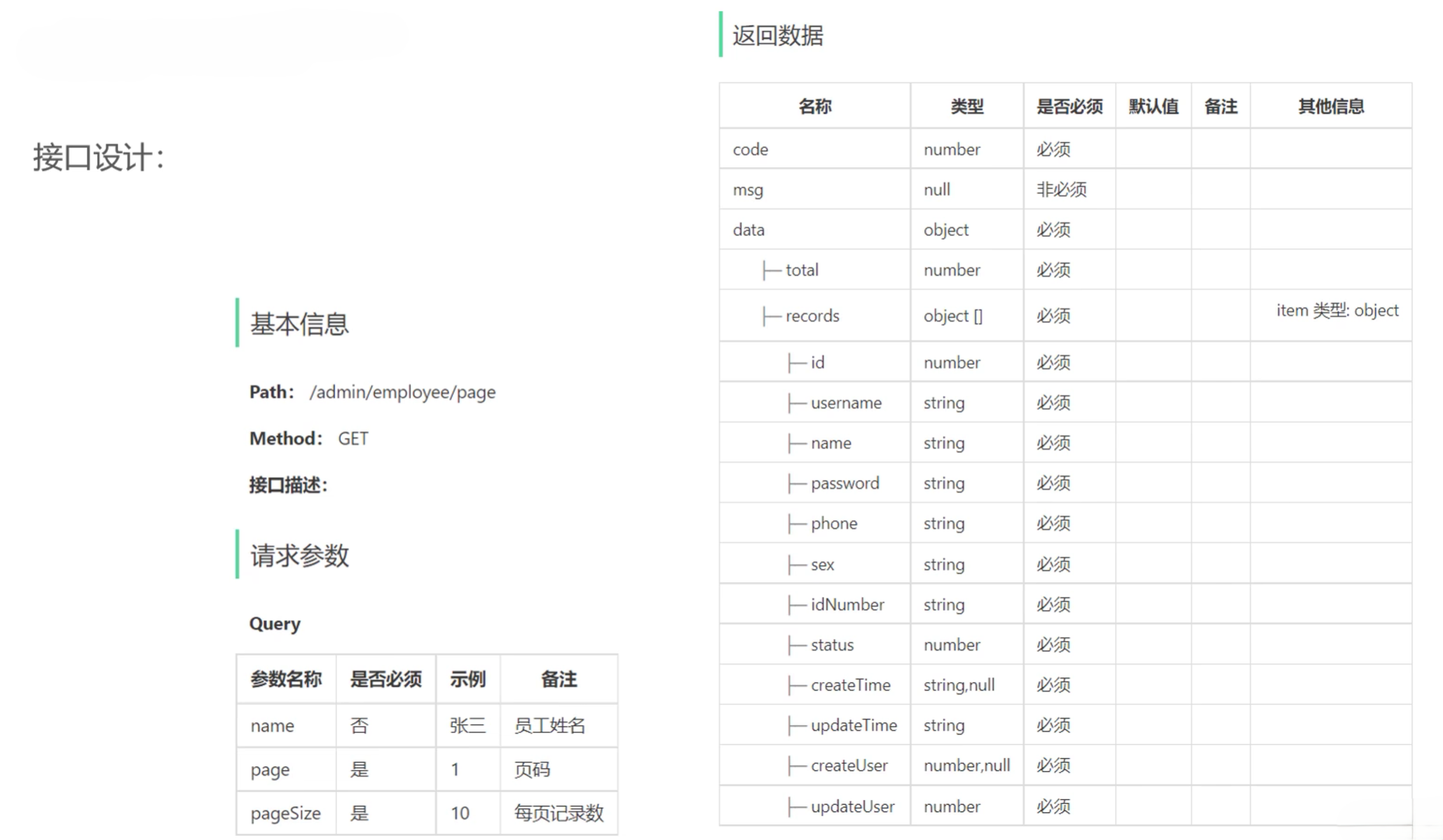
Task: Select the 张三 example value cell
Action: [x=467, y=726]
